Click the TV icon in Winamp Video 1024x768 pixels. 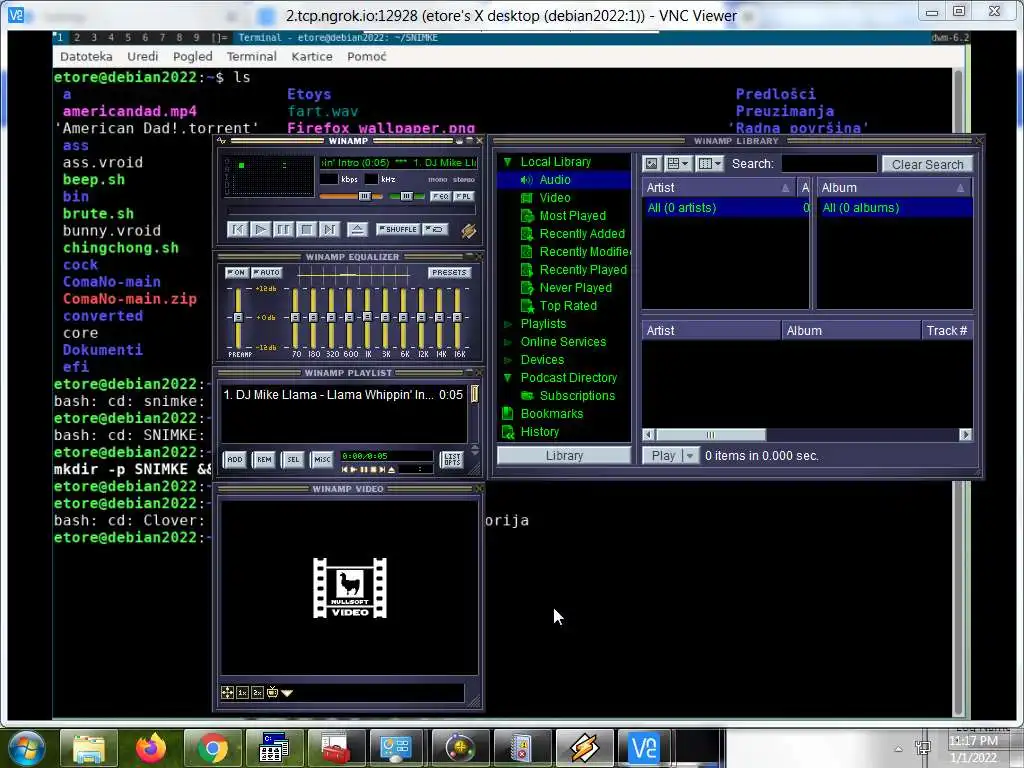pos(272,693)
